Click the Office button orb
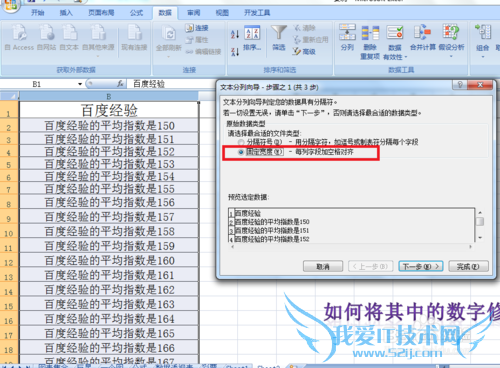 (x=10, y=5)
